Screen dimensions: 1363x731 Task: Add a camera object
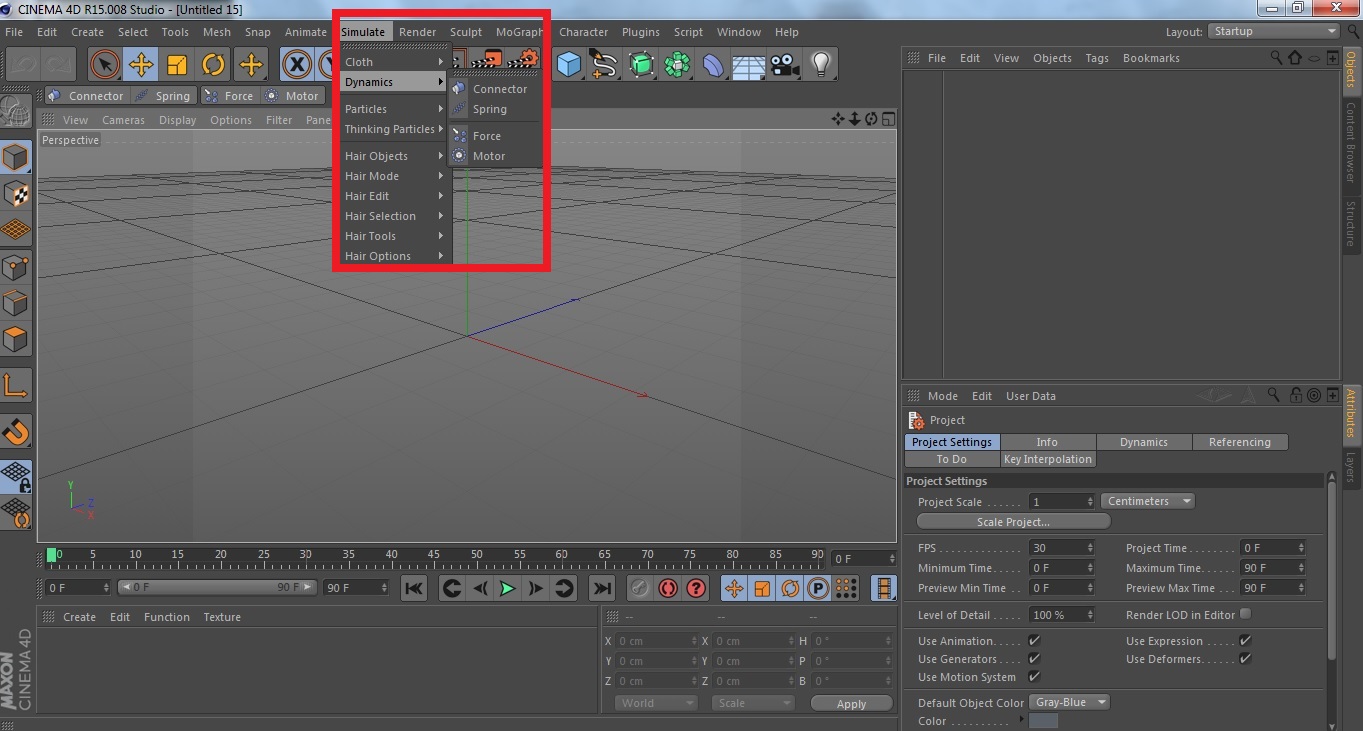point(785,65)
